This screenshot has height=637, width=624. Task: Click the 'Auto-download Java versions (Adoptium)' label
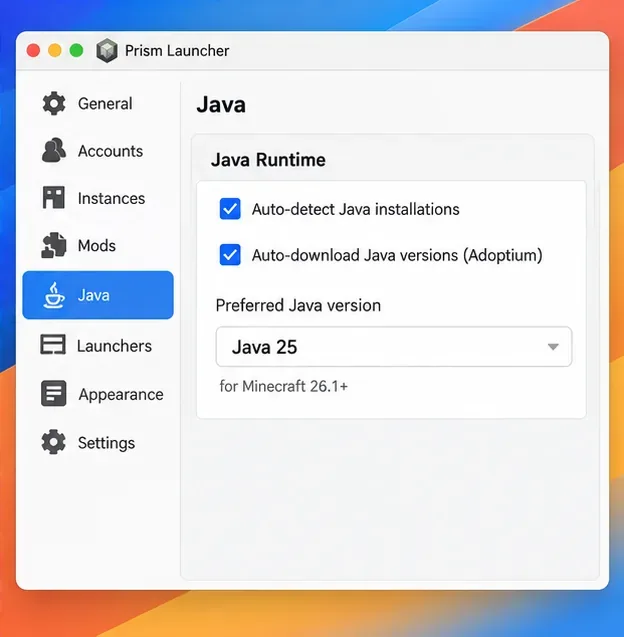click(x=397, y=255)
